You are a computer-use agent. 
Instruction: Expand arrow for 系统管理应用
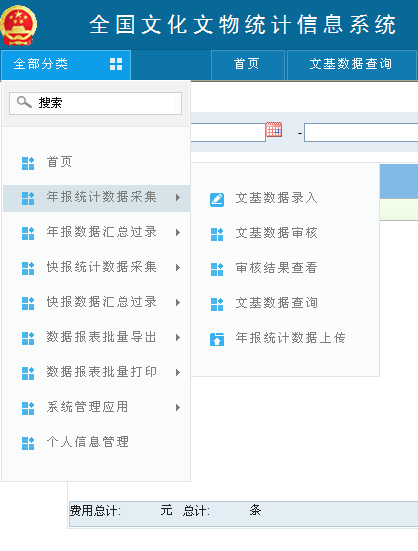tap(178, 407)
